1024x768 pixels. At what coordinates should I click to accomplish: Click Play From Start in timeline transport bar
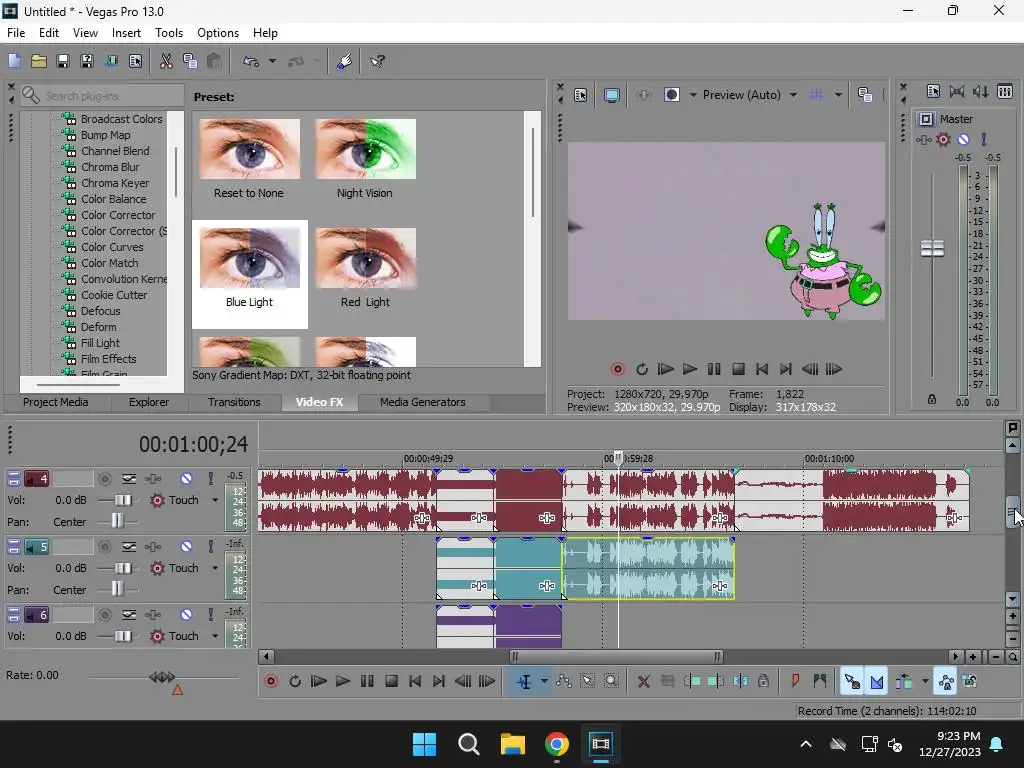(x=319, y=682)
